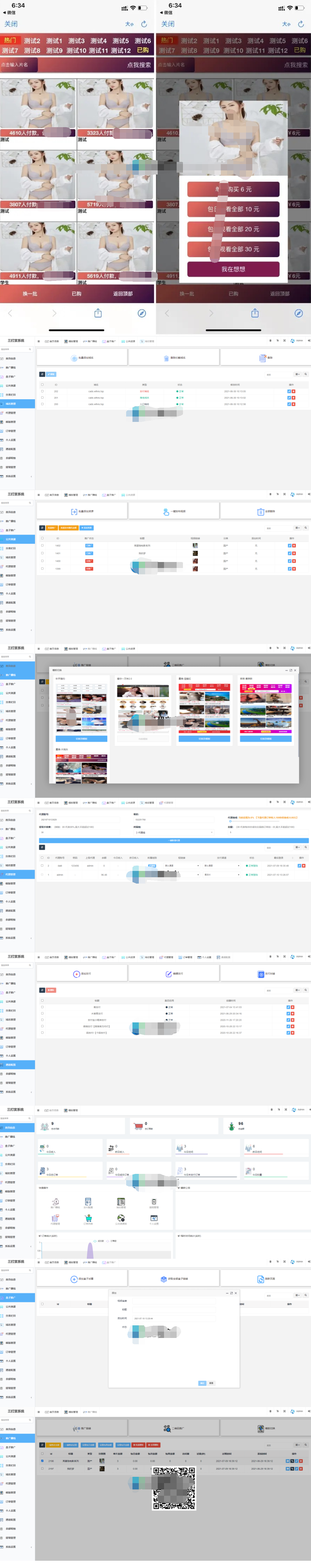Open Safari compass icon on right phone

(x=298, y=313)
